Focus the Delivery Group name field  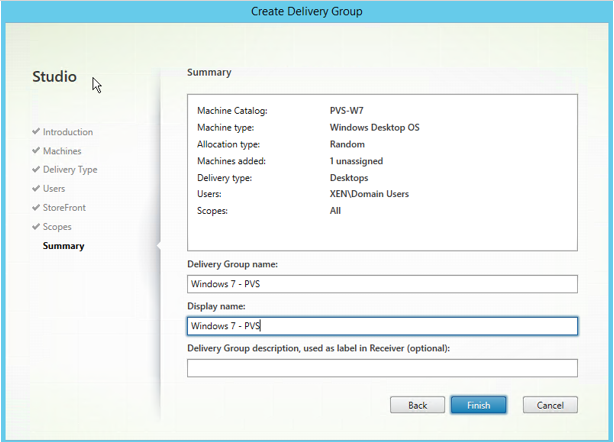[382, 284]
